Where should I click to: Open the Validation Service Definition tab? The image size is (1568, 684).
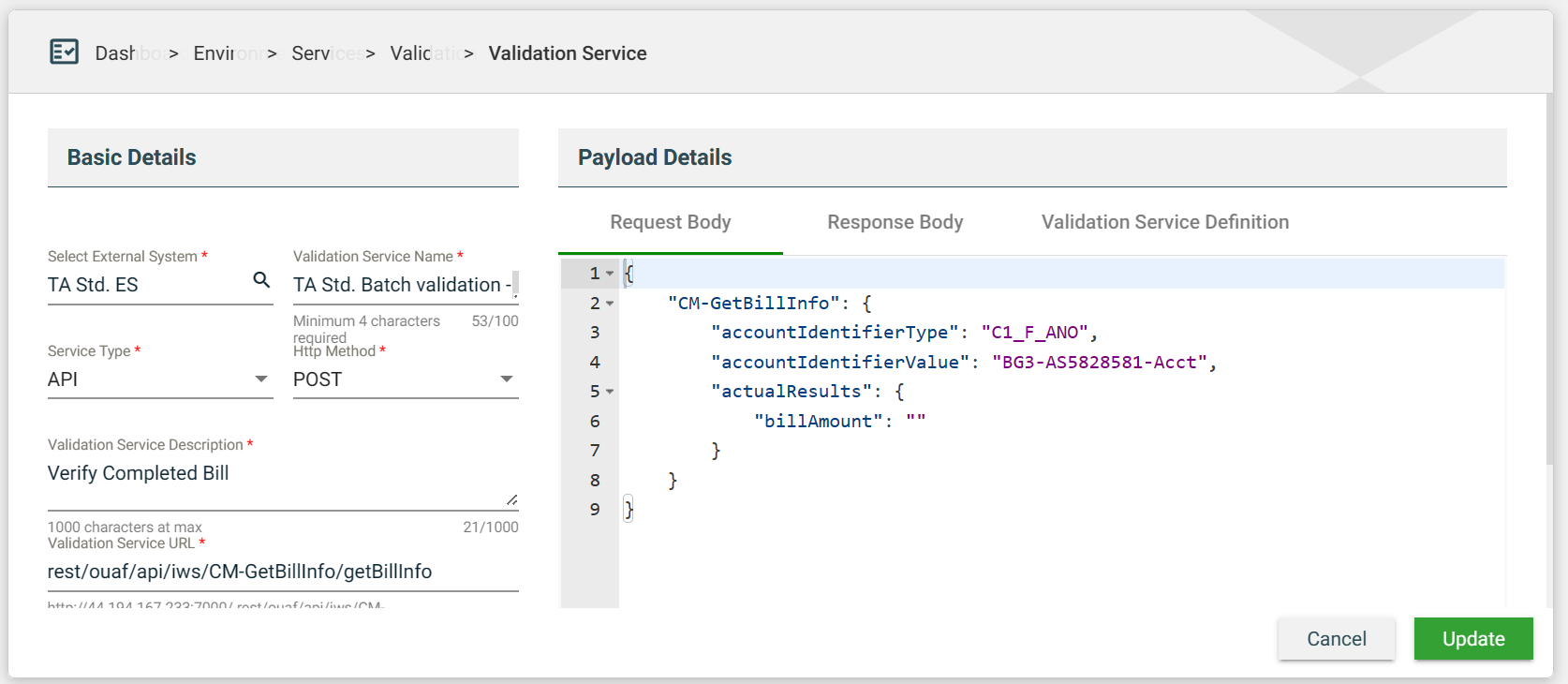click(1164, 222)
